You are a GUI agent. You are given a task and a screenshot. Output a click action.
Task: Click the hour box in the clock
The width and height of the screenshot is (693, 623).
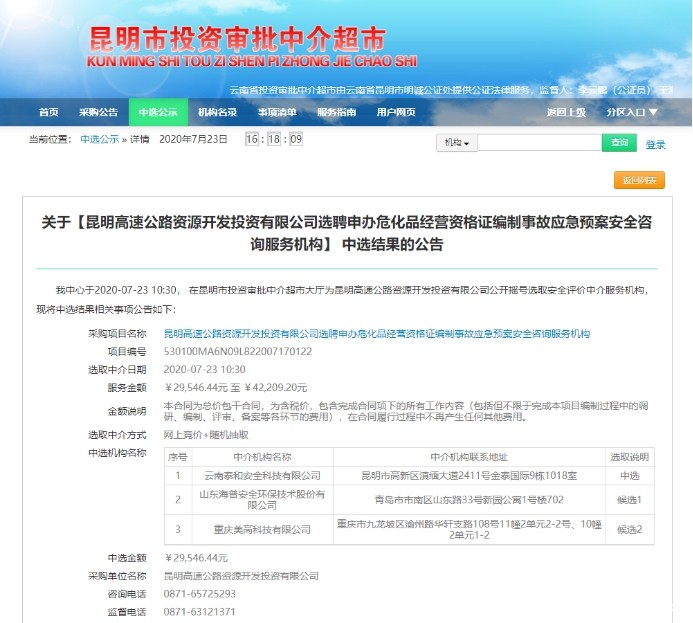point(253,139)
